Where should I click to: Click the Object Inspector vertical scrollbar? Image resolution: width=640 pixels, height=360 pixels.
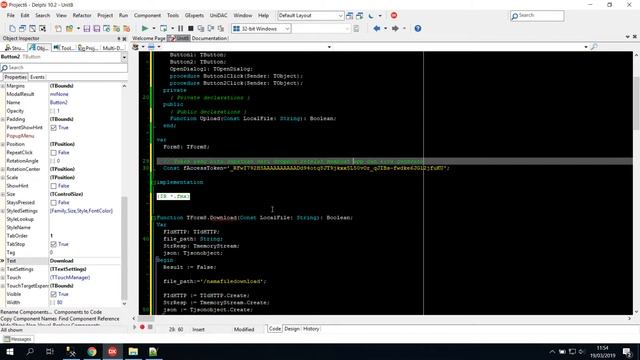point(124,249)
